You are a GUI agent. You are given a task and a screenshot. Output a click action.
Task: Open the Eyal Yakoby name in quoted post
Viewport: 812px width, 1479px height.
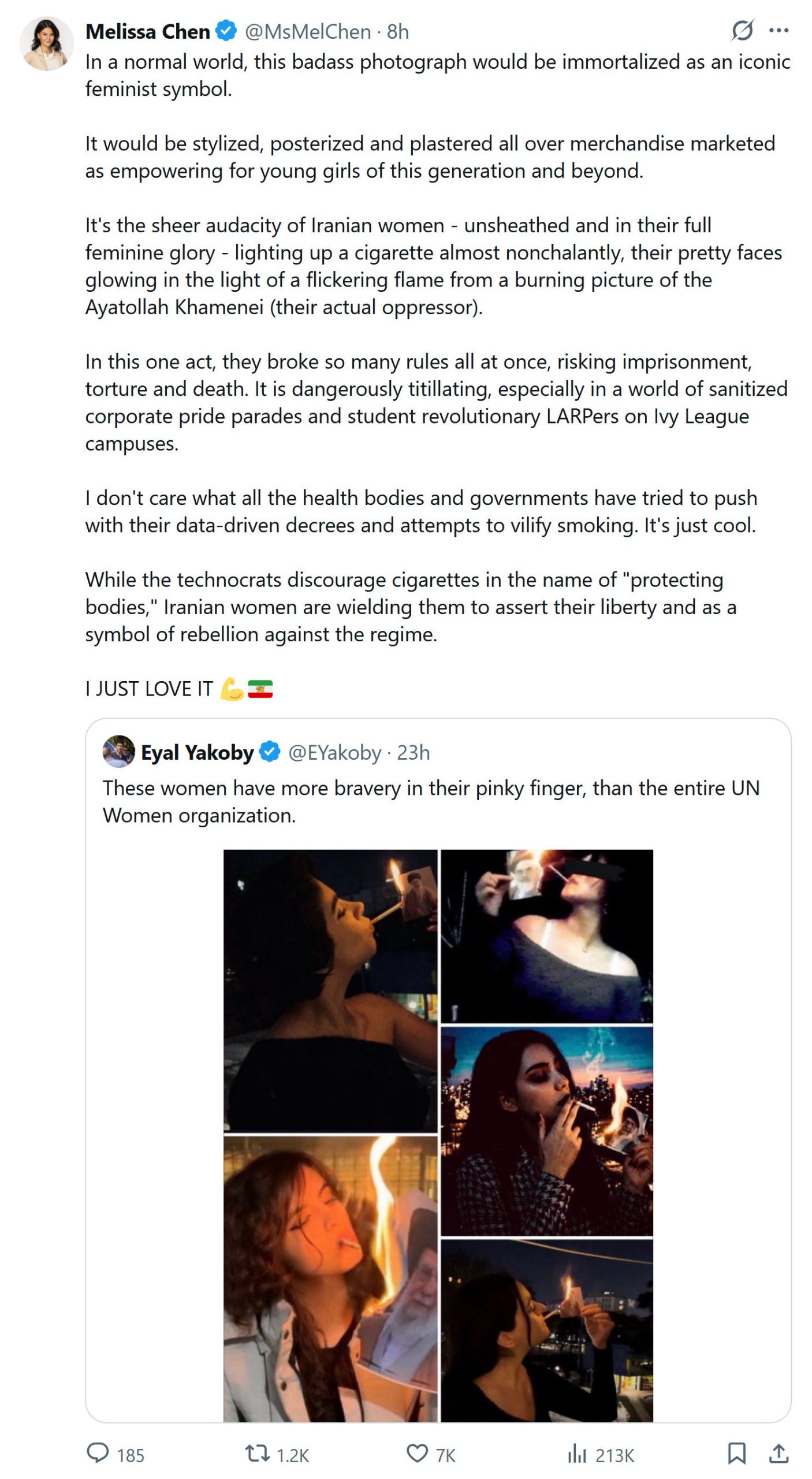tap(197, 753)
